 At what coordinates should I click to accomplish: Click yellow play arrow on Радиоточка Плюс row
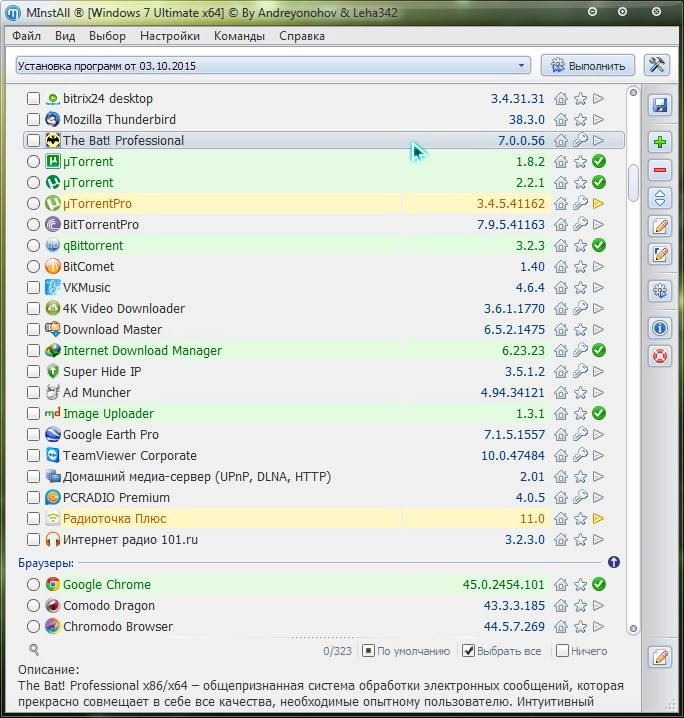coord(598,518)
